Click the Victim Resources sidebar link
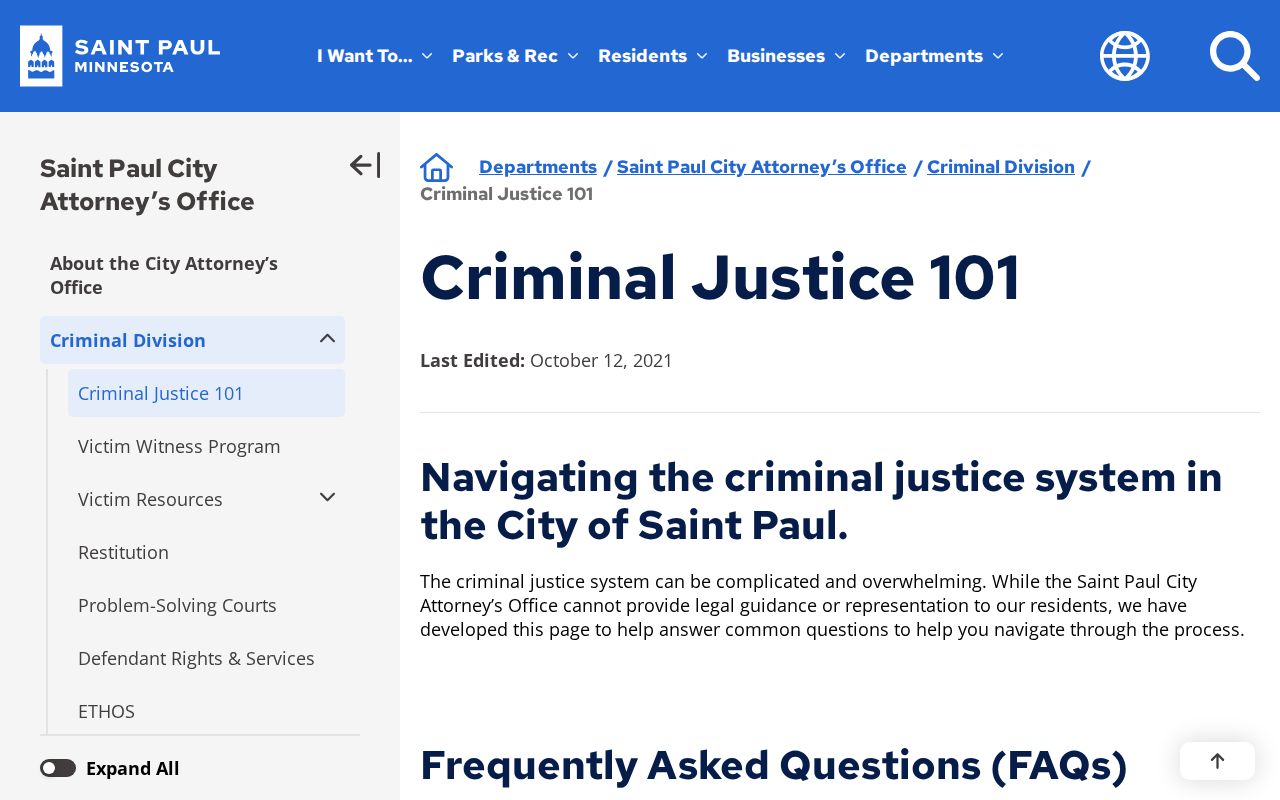Viewport: 1280px width, 800px height. [x=150, y=499]
